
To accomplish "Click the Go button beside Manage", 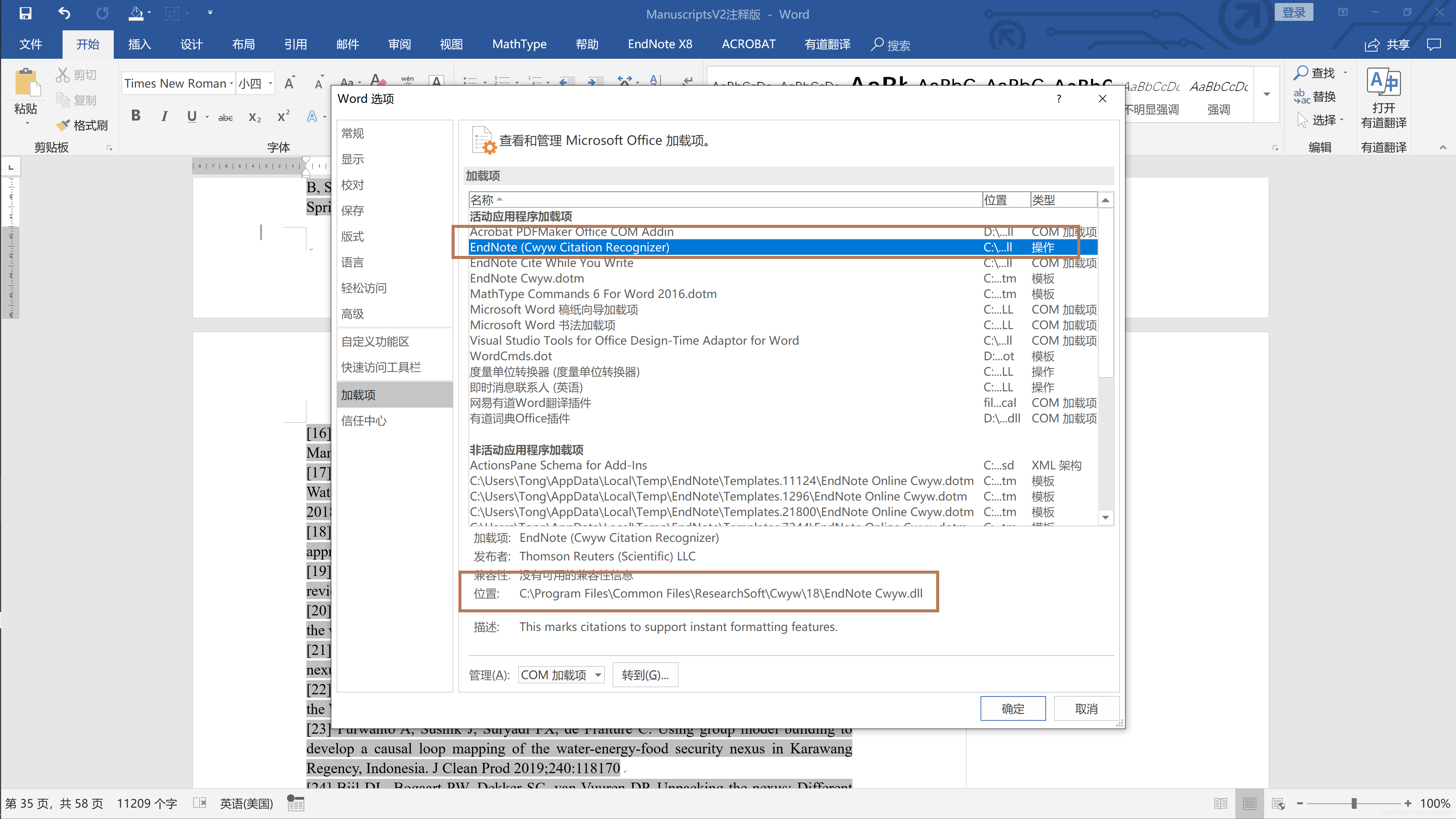I will point(645,675).
